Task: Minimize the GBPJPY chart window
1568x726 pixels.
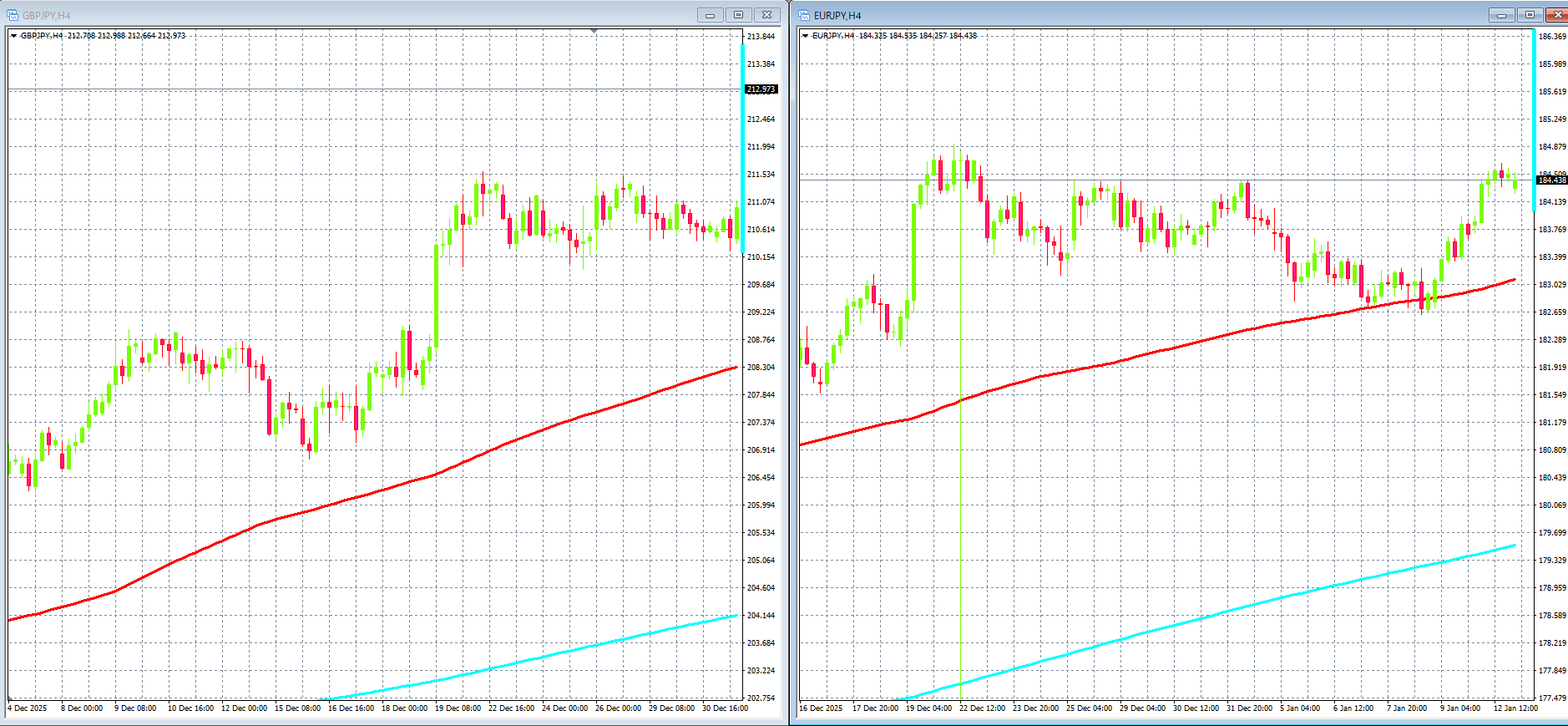Action: (x=710, y=15)
